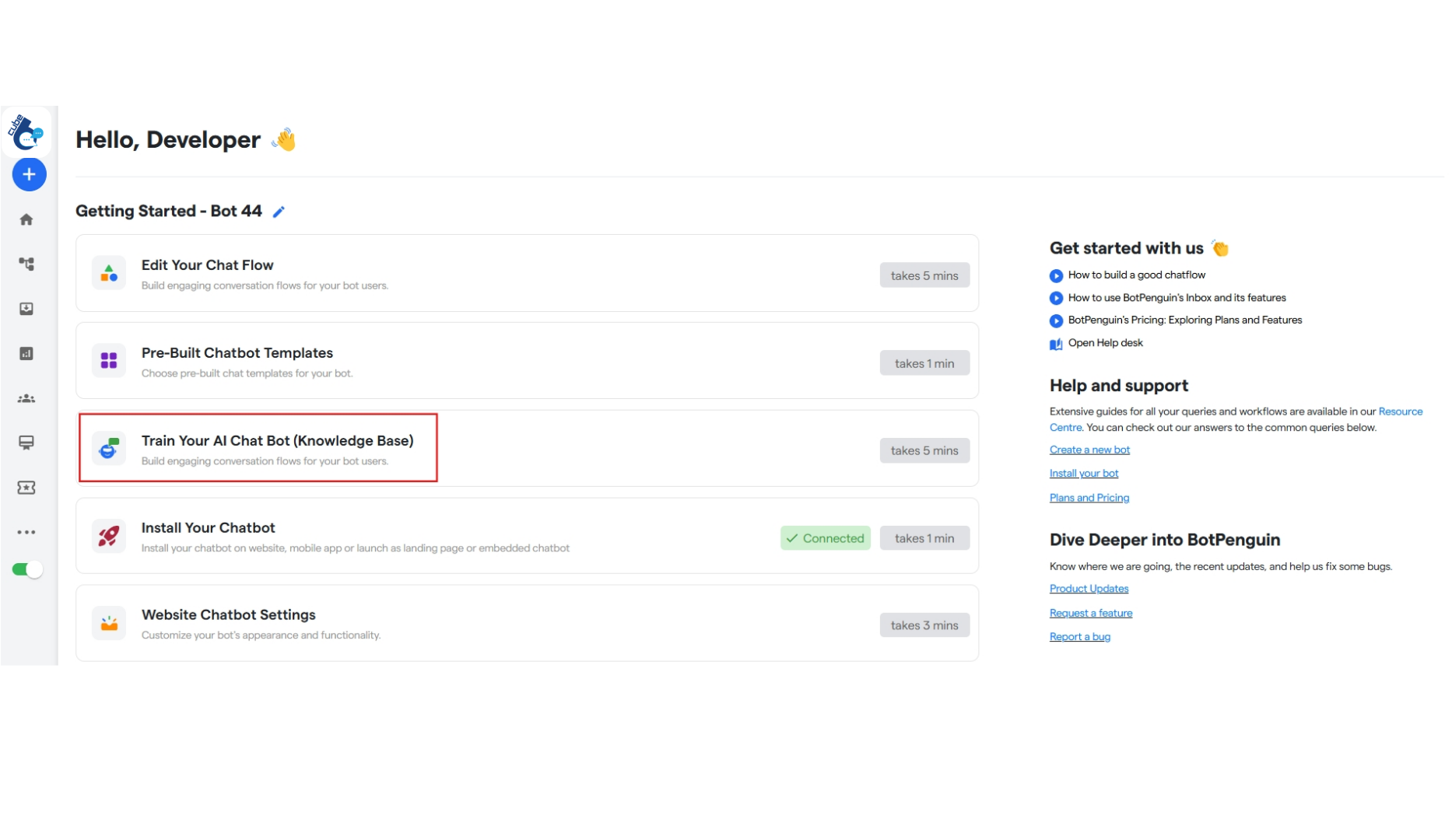Open How to build a good chatflow
Screen dimensions: 1452x840
(1136, 275)
